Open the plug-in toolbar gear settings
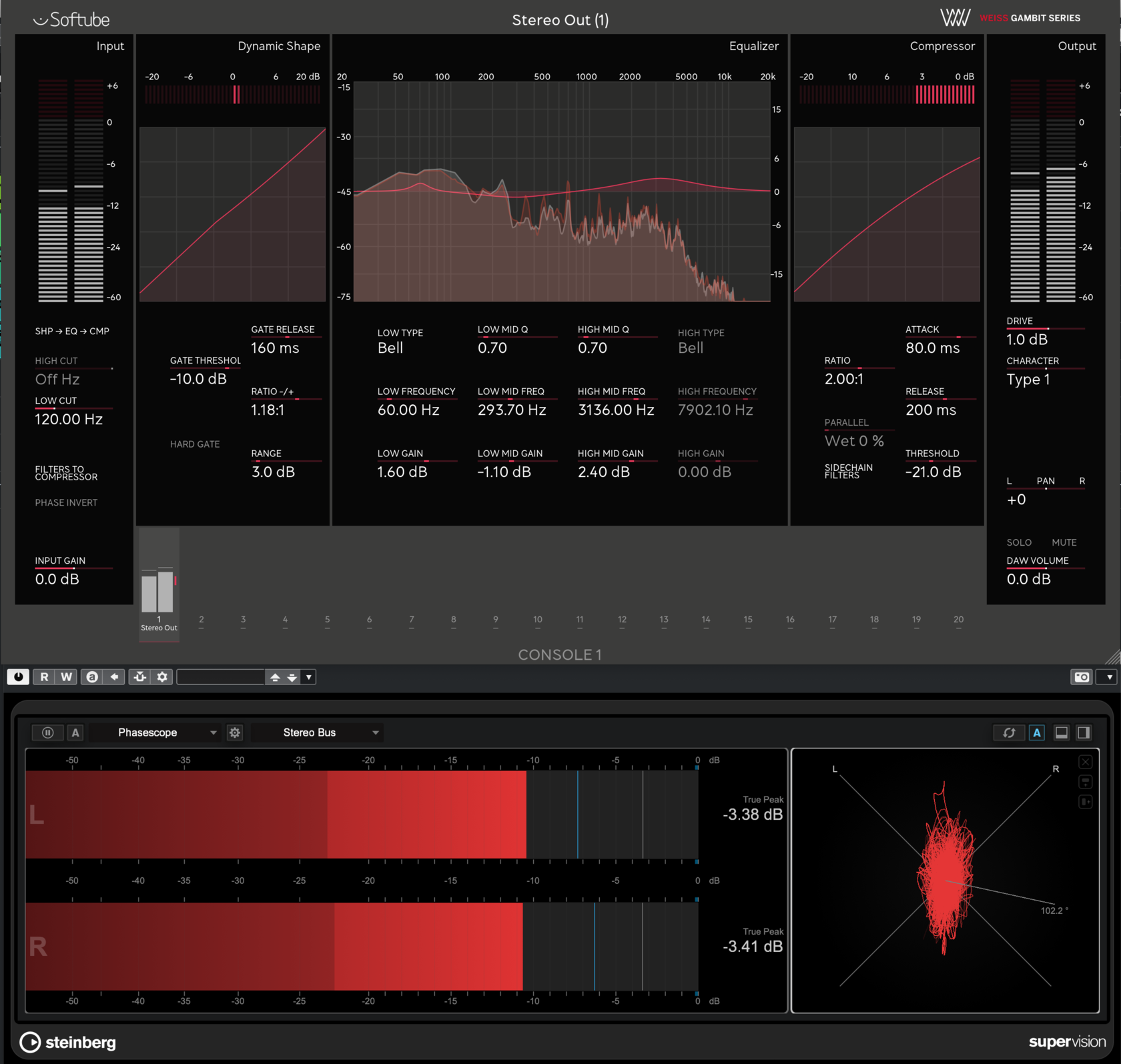 coord(162,677)
